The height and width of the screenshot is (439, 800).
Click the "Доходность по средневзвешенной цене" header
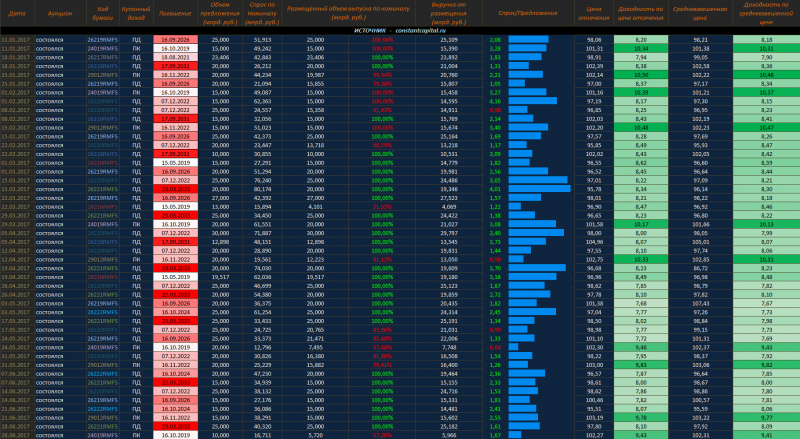(765, 15)
